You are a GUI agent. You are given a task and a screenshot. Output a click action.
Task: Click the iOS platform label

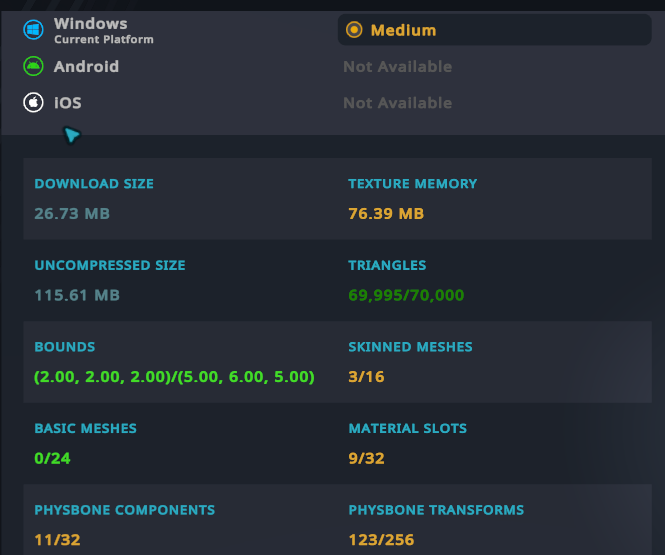click(x=67, y=103)
